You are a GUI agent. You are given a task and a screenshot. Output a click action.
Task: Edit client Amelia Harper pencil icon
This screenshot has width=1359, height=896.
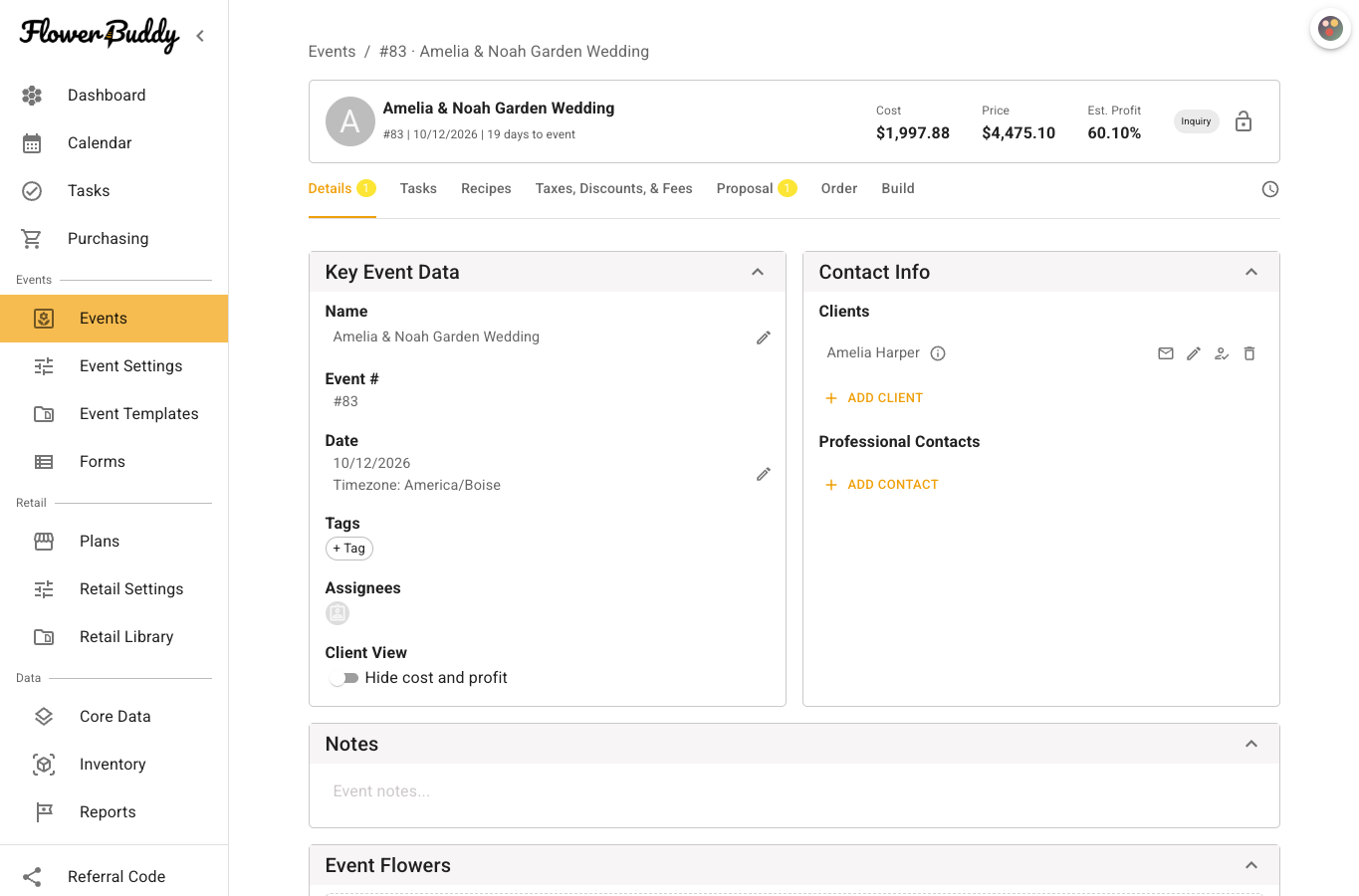point(1194,353)
